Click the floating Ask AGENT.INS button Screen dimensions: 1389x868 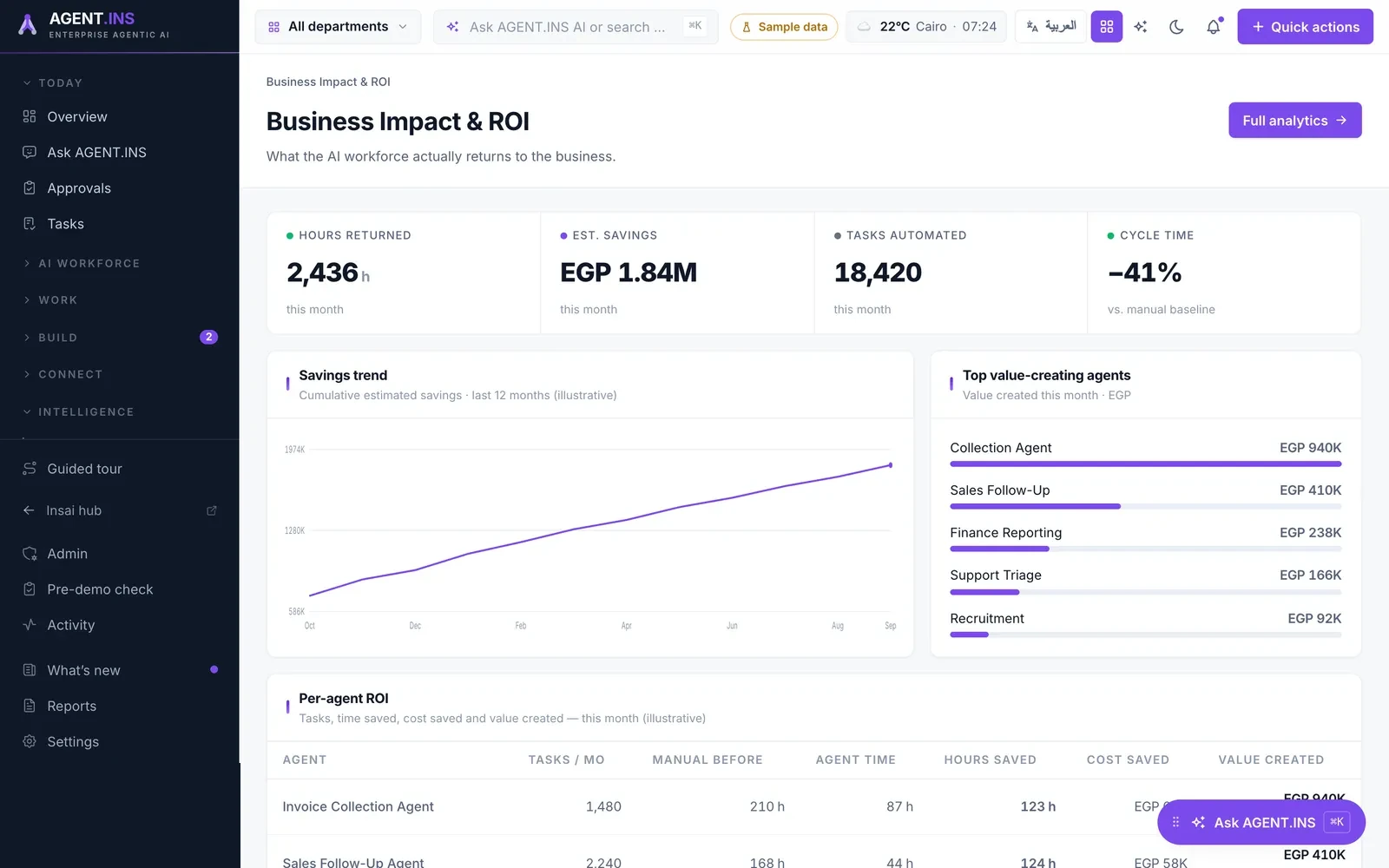1261,822
